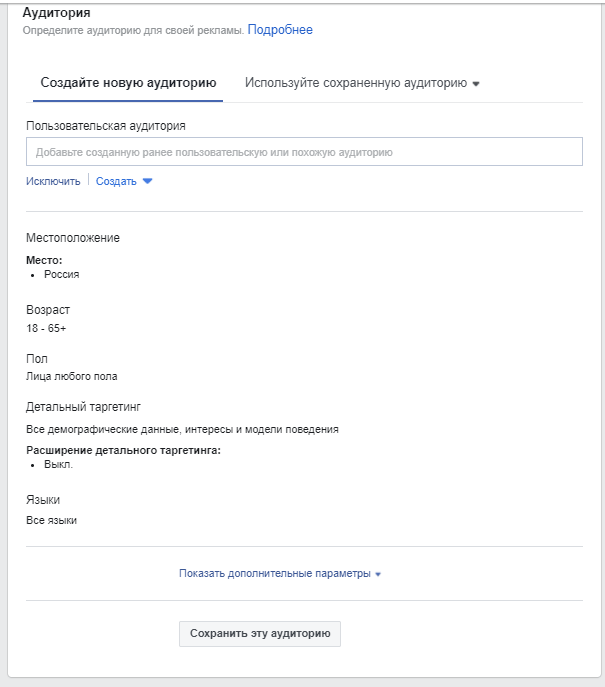This screenshot has height=687, width=605.
Task: Click the caret arrow beside Создать
Action: pyautogui.click(x=148, y=181)
